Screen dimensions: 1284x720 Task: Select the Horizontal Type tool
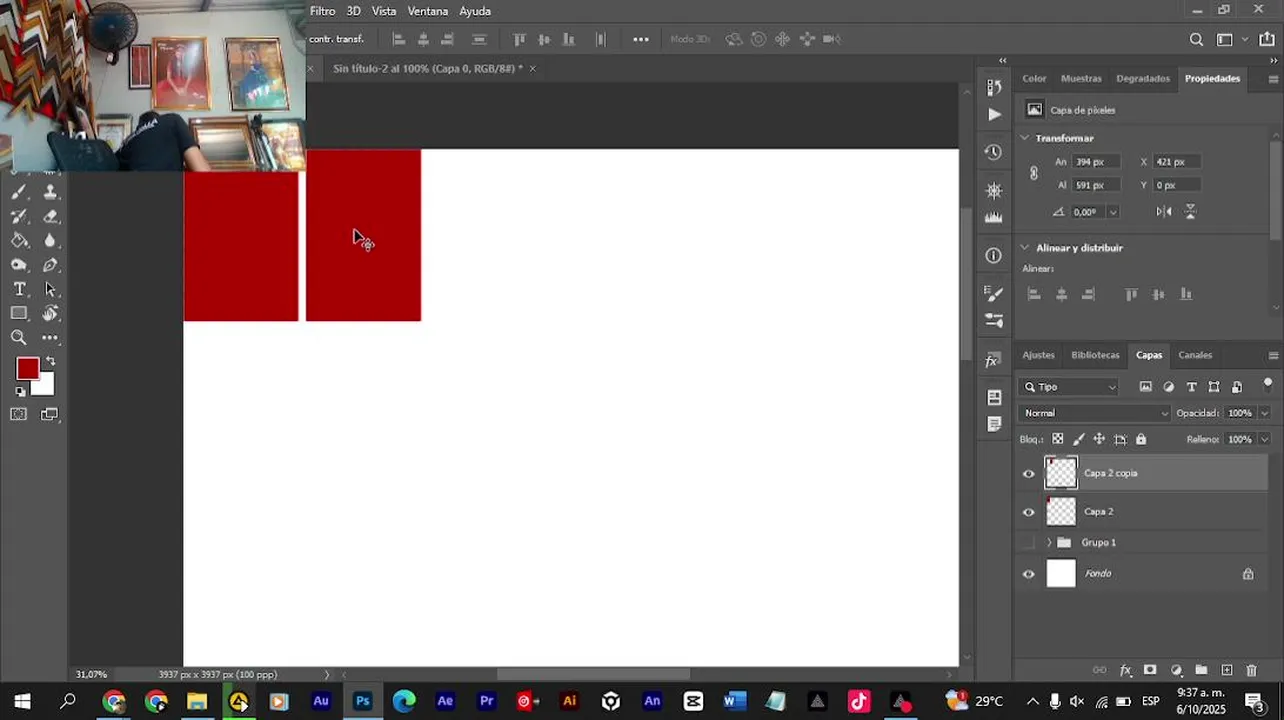pyautogui.click(x=19, y=289)
